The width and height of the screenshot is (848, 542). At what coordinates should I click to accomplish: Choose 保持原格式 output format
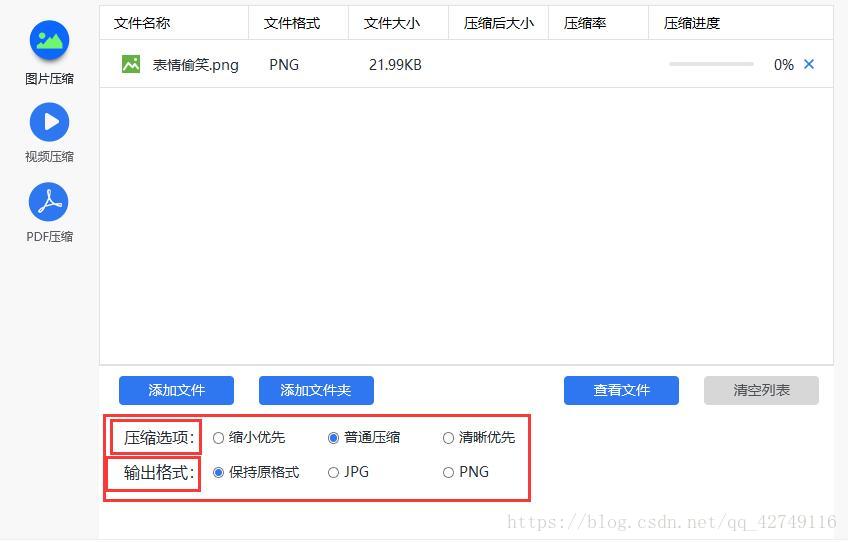(256, 472)
